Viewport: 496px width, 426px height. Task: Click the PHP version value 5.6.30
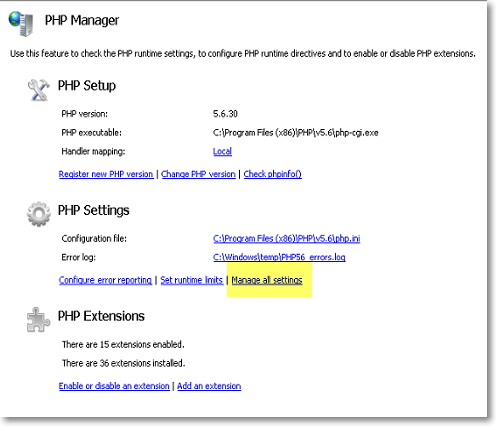click(225, 114)
